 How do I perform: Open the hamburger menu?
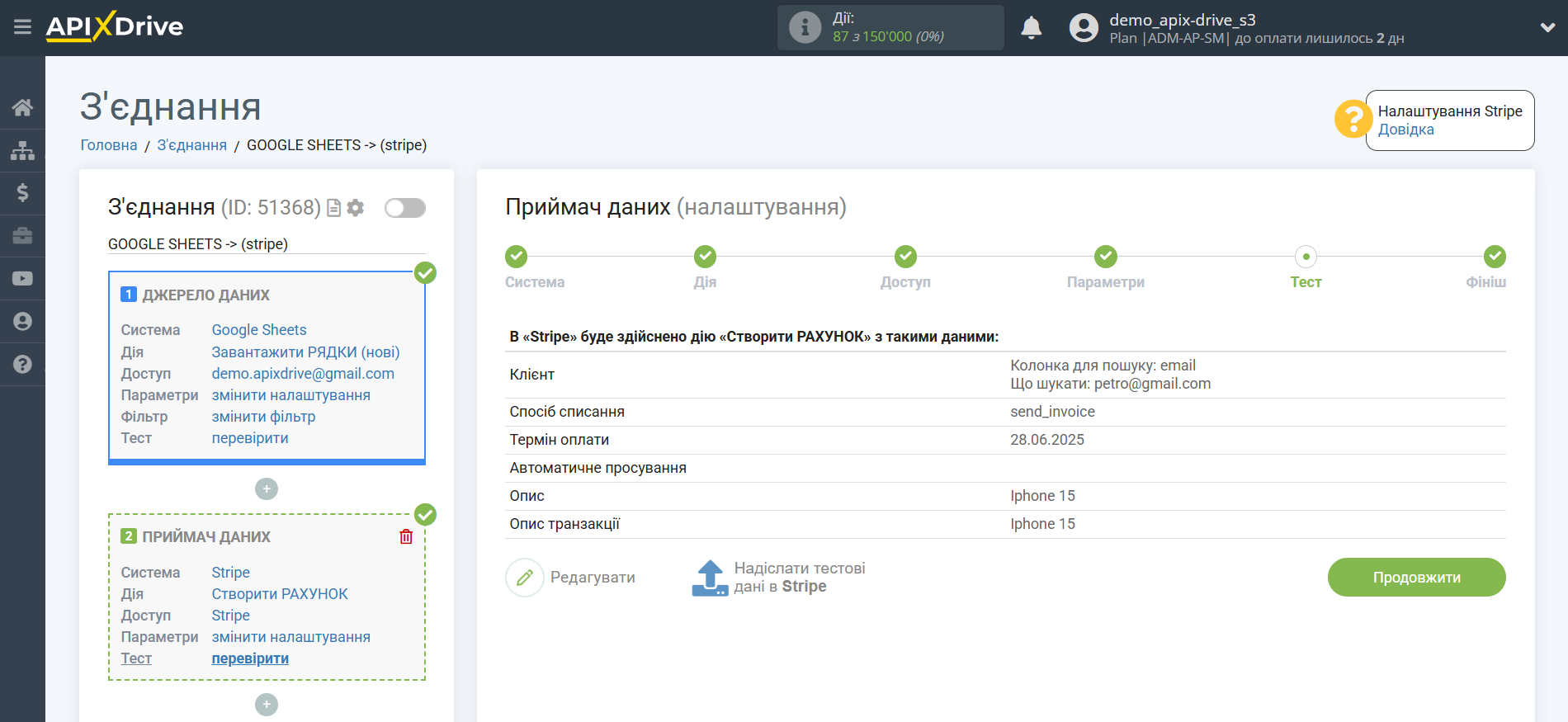(22, 27)
